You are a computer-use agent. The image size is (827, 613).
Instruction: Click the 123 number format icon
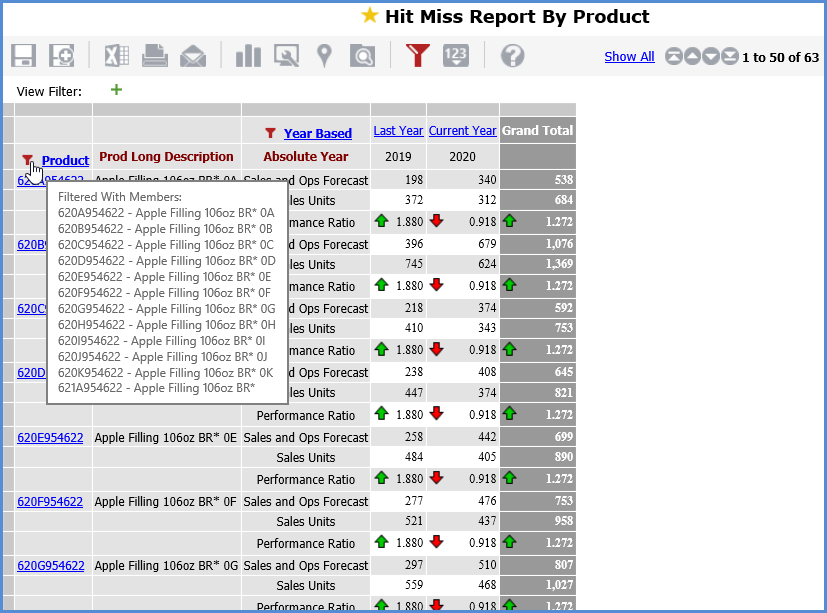tap(456, 56)
